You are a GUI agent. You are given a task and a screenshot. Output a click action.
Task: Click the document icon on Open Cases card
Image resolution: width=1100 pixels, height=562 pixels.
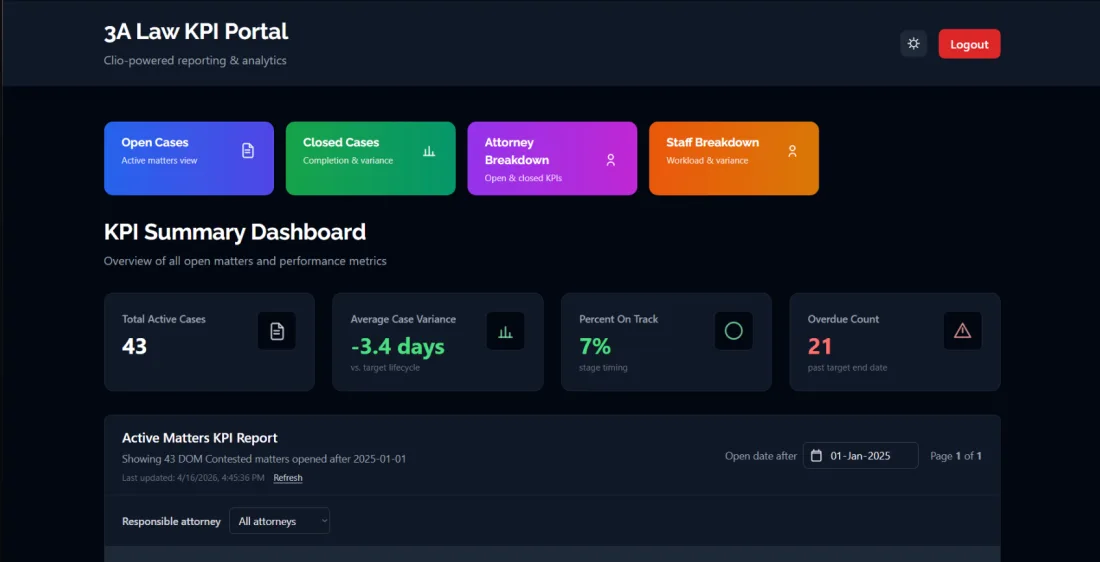(248, 151)
